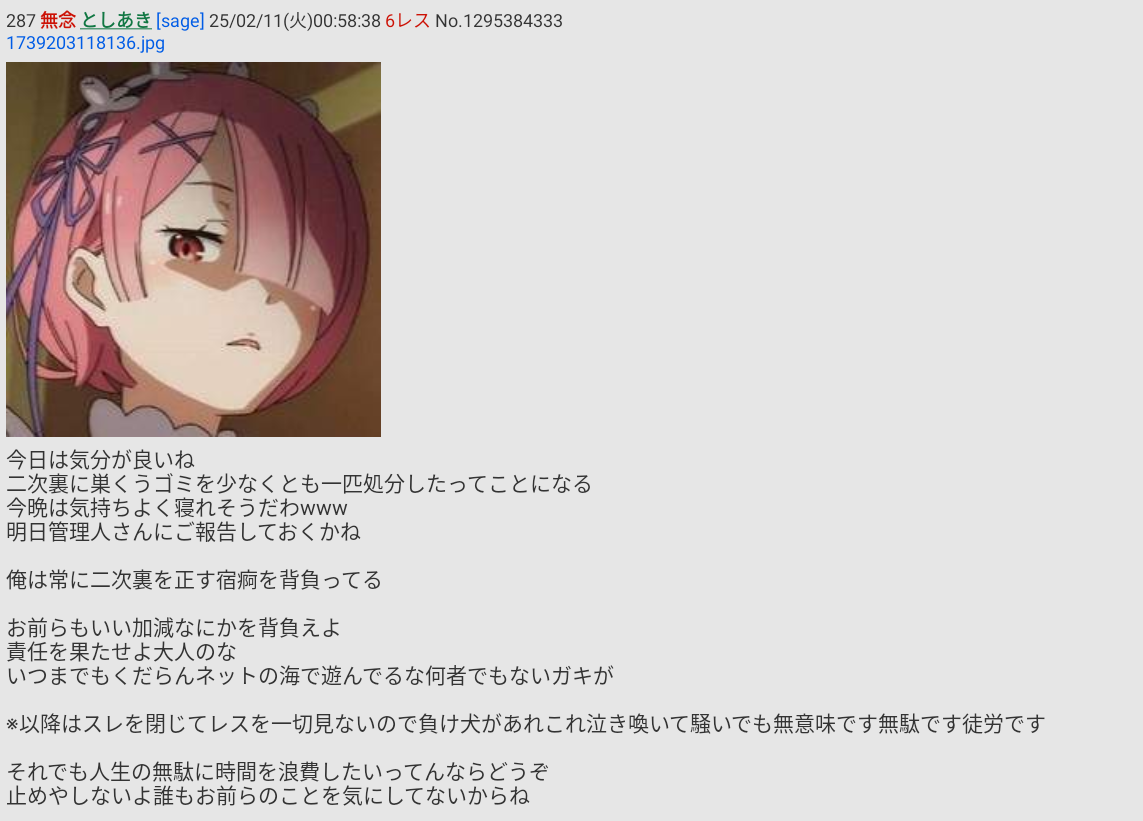Click the line 俺は常に二次裏を正す宿痾を背負ってる
Viewport: 1143px width, 821px height.
coord(194,580)
